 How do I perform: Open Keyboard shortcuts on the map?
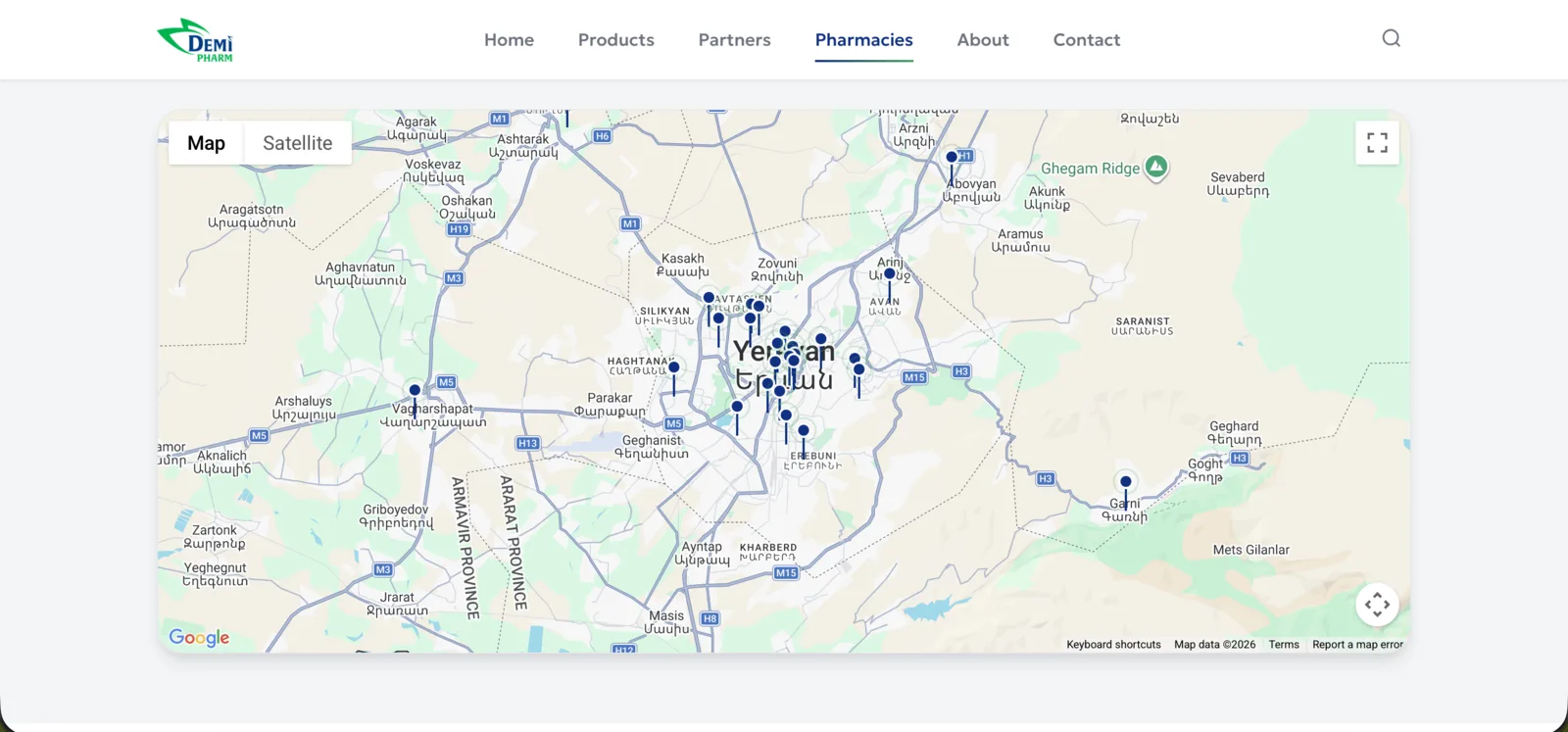pyautogui.click(x=1113, y=645)
